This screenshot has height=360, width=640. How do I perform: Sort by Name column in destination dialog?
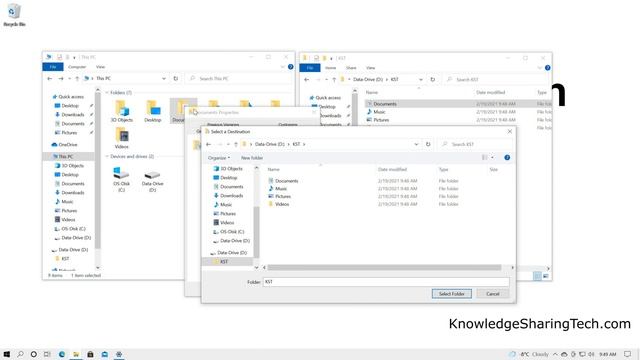[x=273, y=169]
